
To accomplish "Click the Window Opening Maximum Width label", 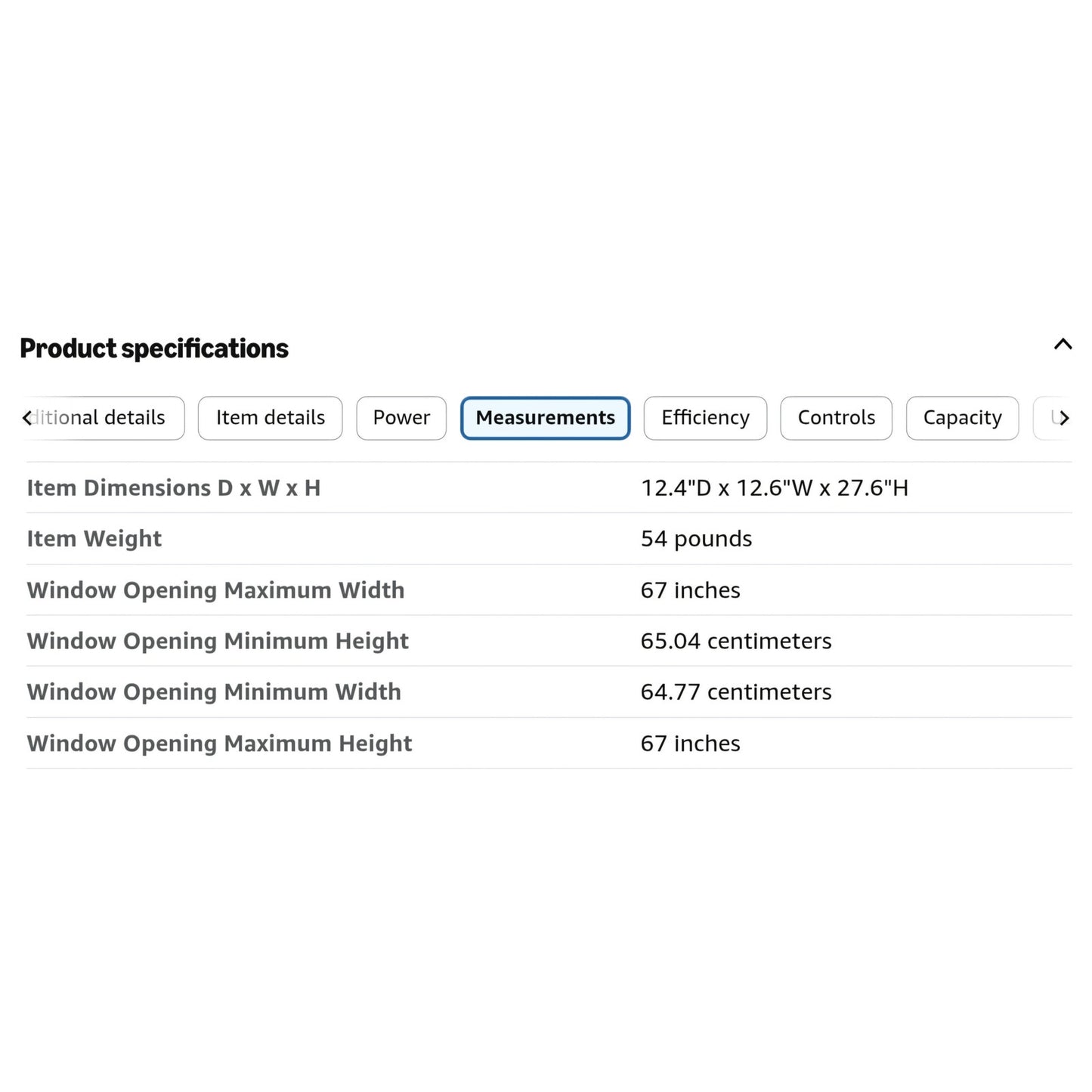I will click(x=215, y=590).
